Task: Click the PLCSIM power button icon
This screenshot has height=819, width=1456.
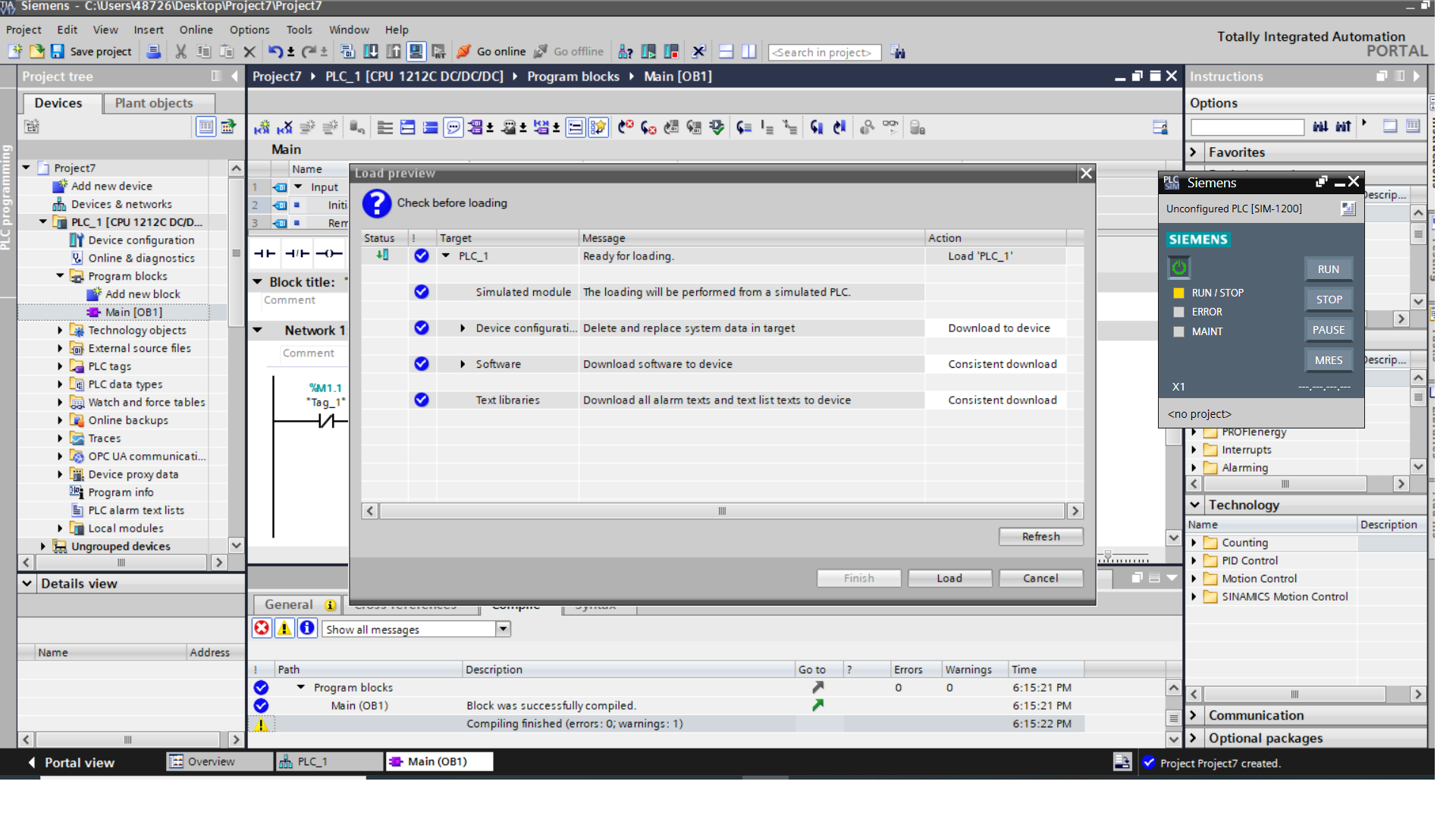Action: (x=1179, y=268)
